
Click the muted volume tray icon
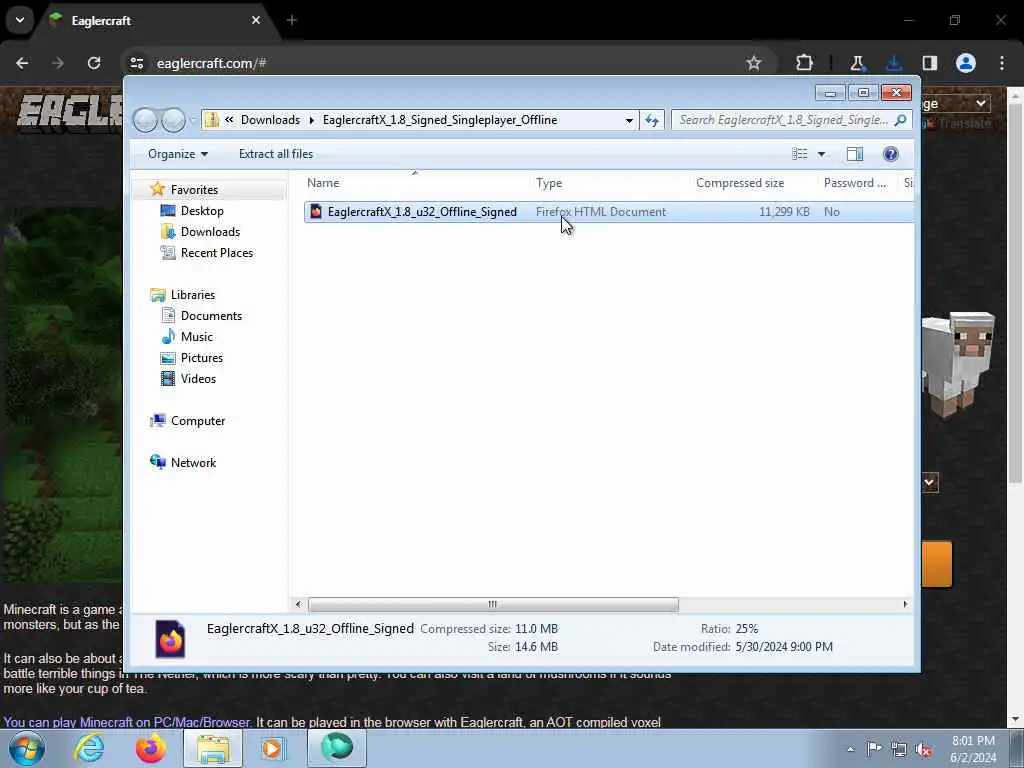(923, 749)
